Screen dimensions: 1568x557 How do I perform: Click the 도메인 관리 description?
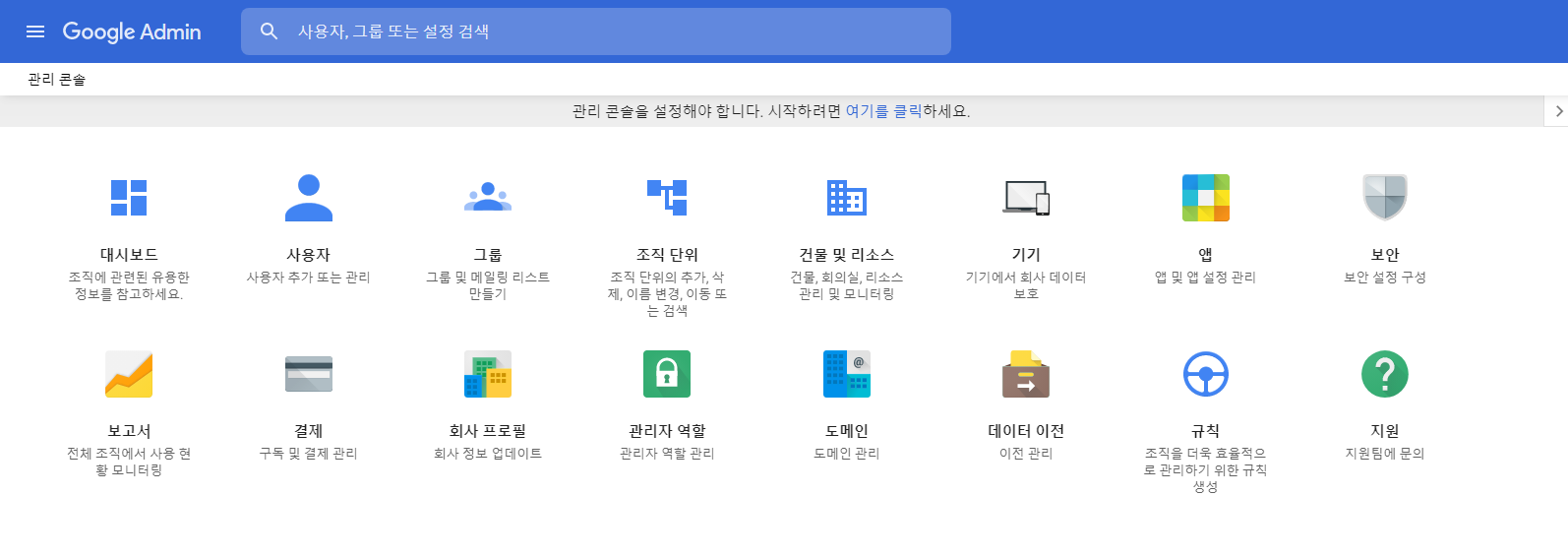[x=847, y=454]
